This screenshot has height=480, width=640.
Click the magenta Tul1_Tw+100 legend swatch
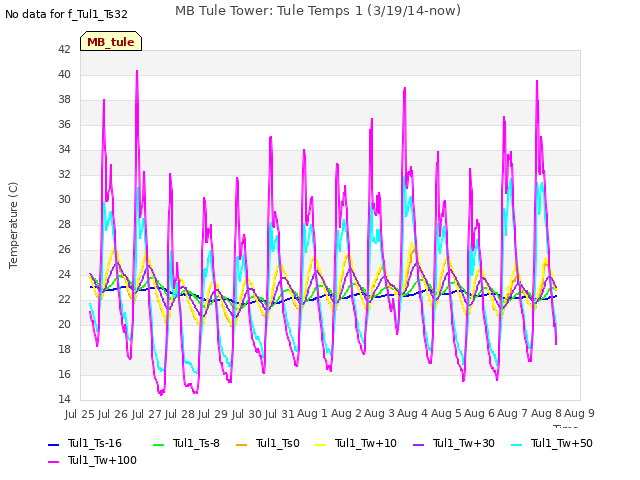53,462
